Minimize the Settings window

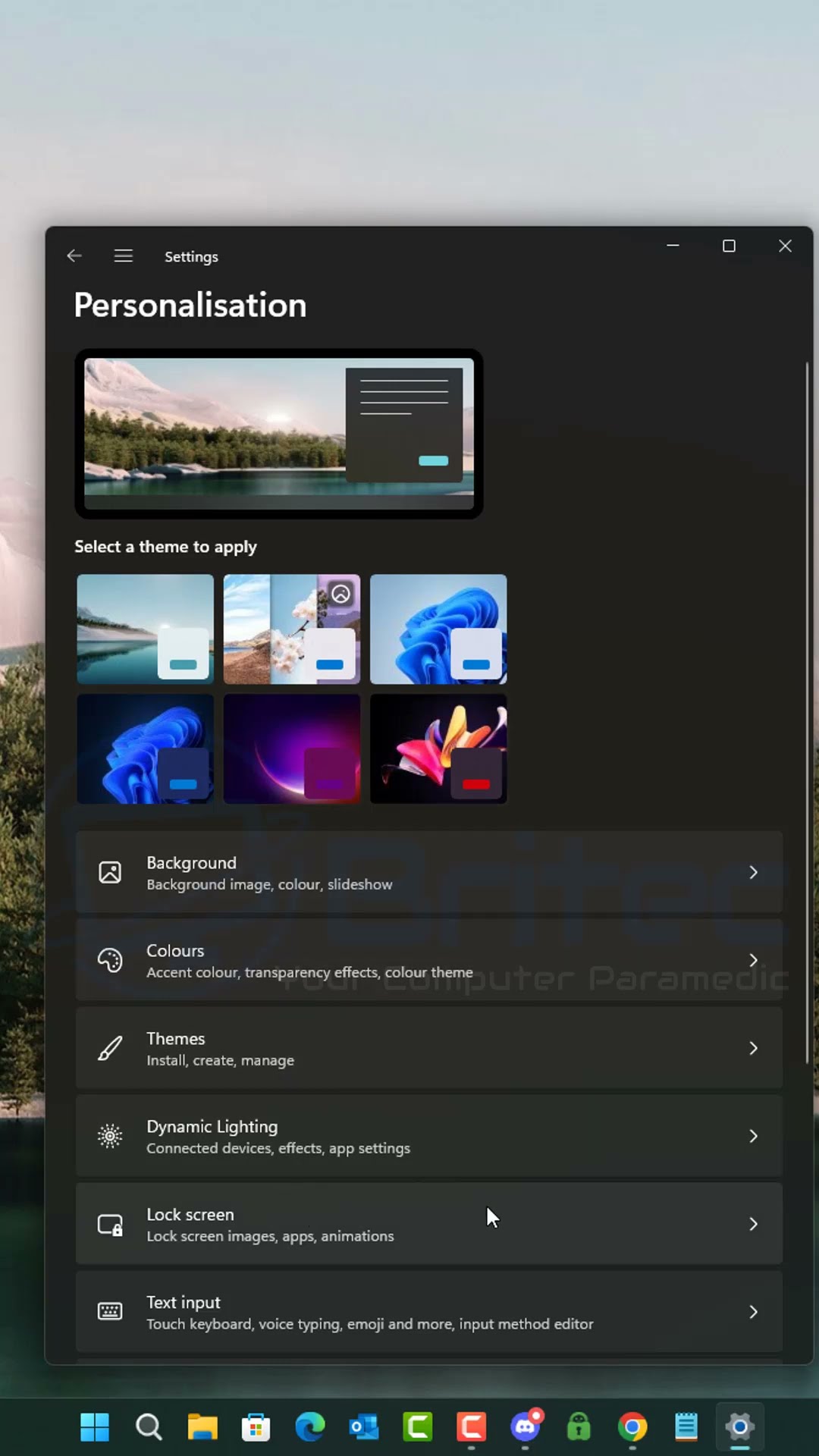pyautogui.click(x=673, y=246)
